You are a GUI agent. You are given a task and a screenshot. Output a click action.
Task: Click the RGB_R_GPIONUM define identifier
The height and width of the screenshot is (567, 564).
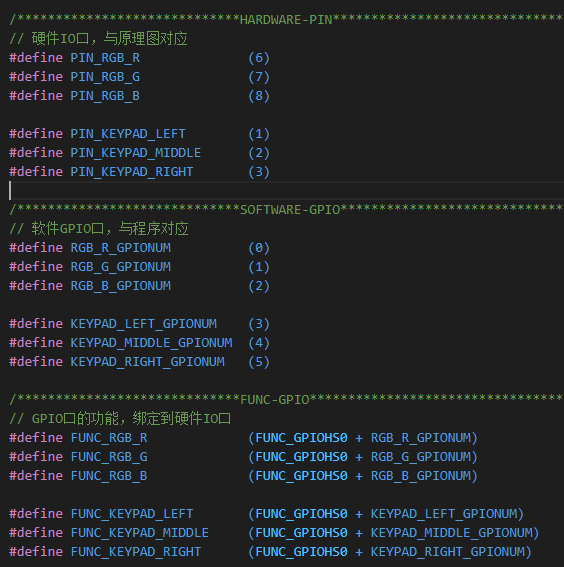point(120,248)
